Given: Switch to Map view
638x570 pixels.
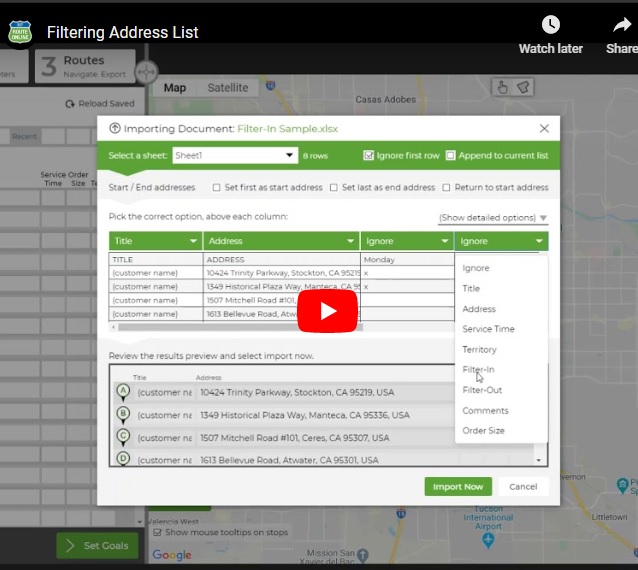Looking at the screenshot, I should tap(175, 88).
